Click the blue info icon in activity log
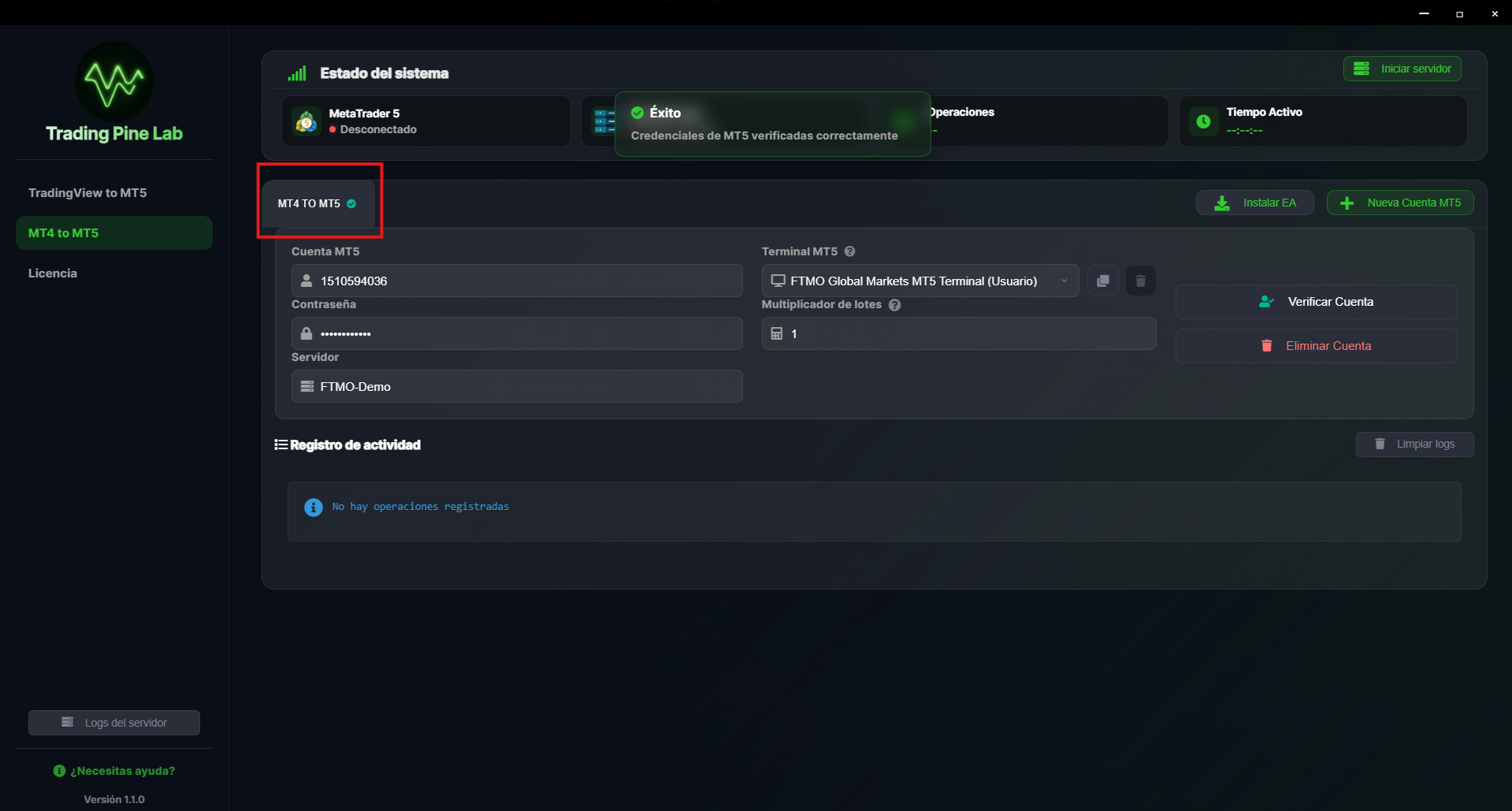This screenshot has height=811, width=1512. point(313,507)
